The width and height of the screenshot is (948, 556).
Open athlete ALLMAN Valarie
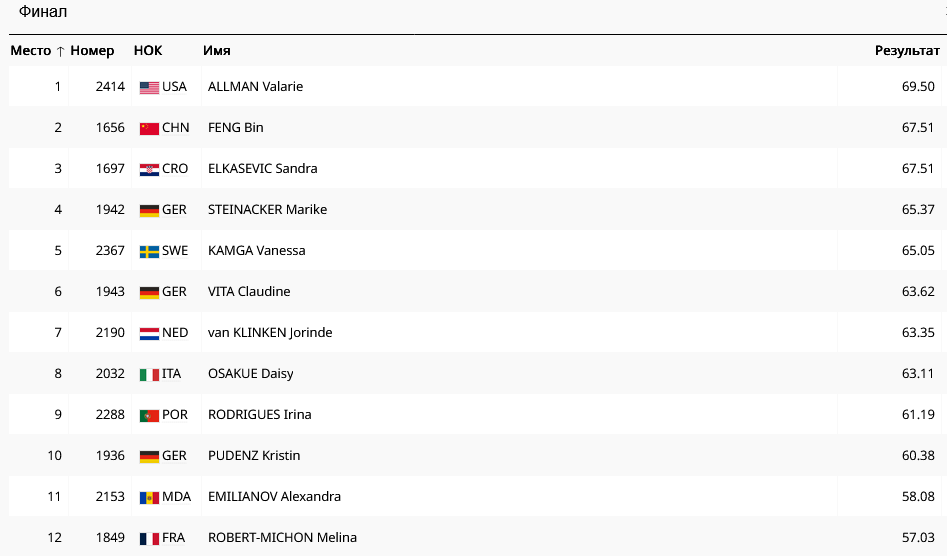(x=255, y=87)
